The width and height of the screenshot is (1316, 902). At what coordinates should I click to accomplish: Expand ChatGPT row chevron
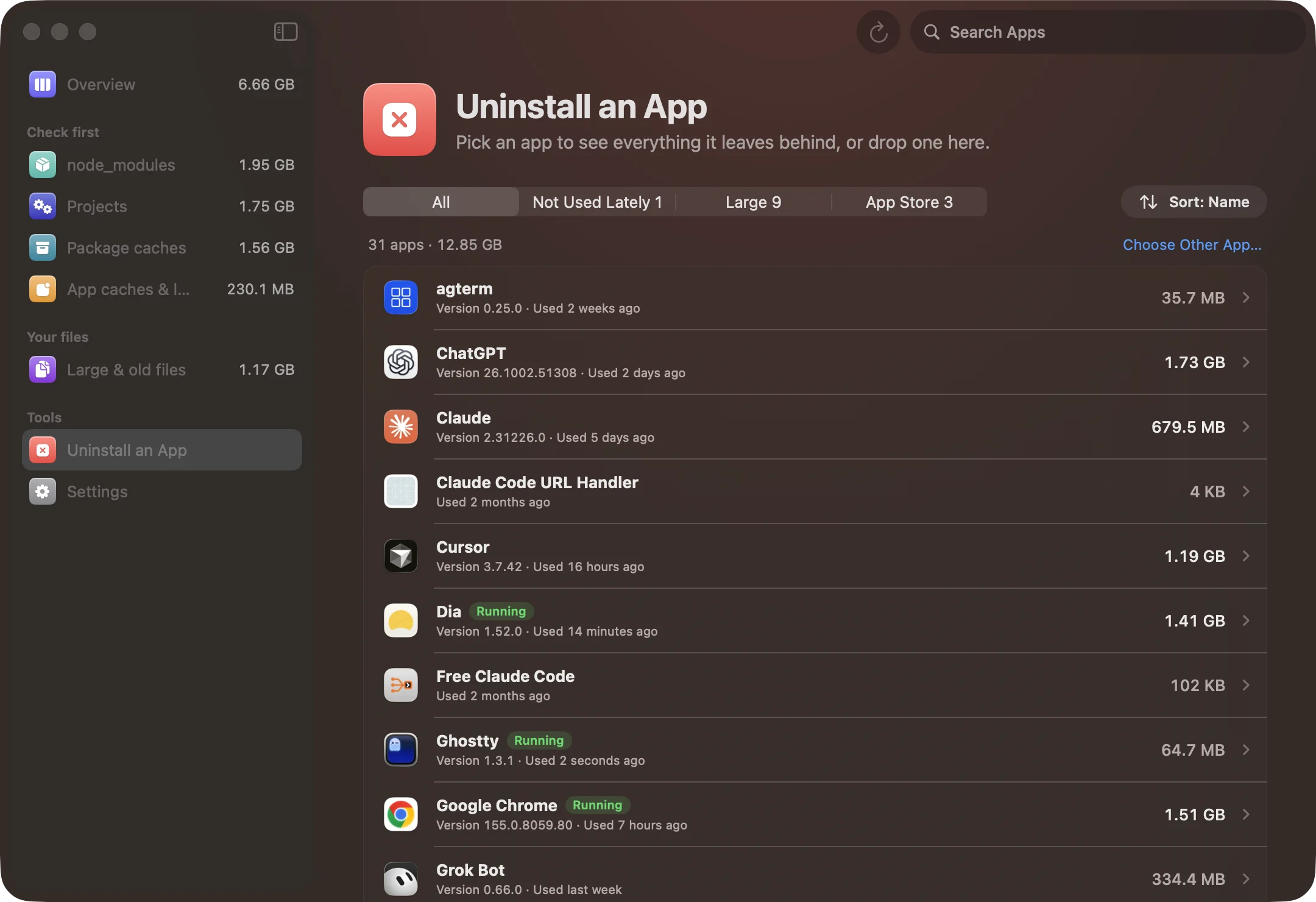[1246, 362]
